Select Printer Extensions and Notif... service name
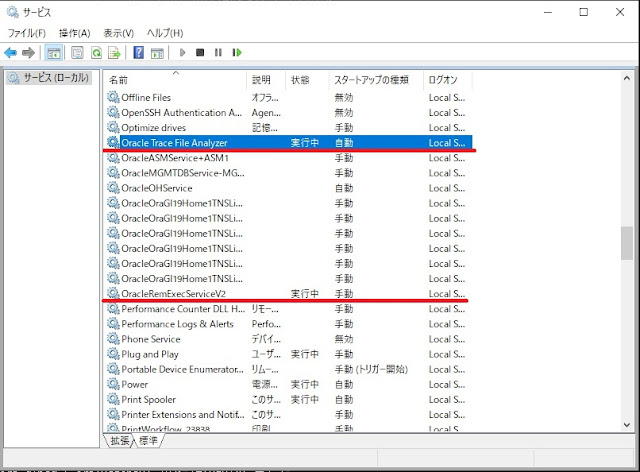Screen dimensions: 640x472 coord(183,415)
